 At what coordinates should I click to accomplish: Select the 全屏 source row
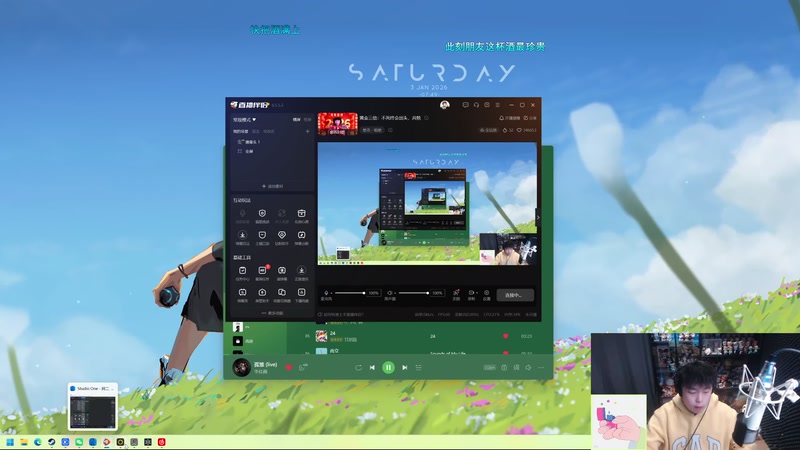coord(272,152)
